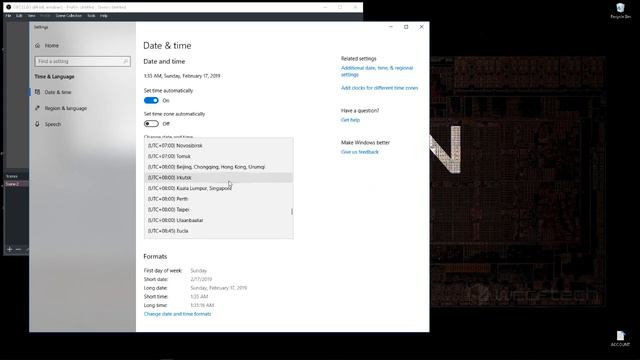Viewport: 640px width, 360px height.
Task: Choose (UTC+07:00) Novosibirsk time zone
Action: (218, 145)
